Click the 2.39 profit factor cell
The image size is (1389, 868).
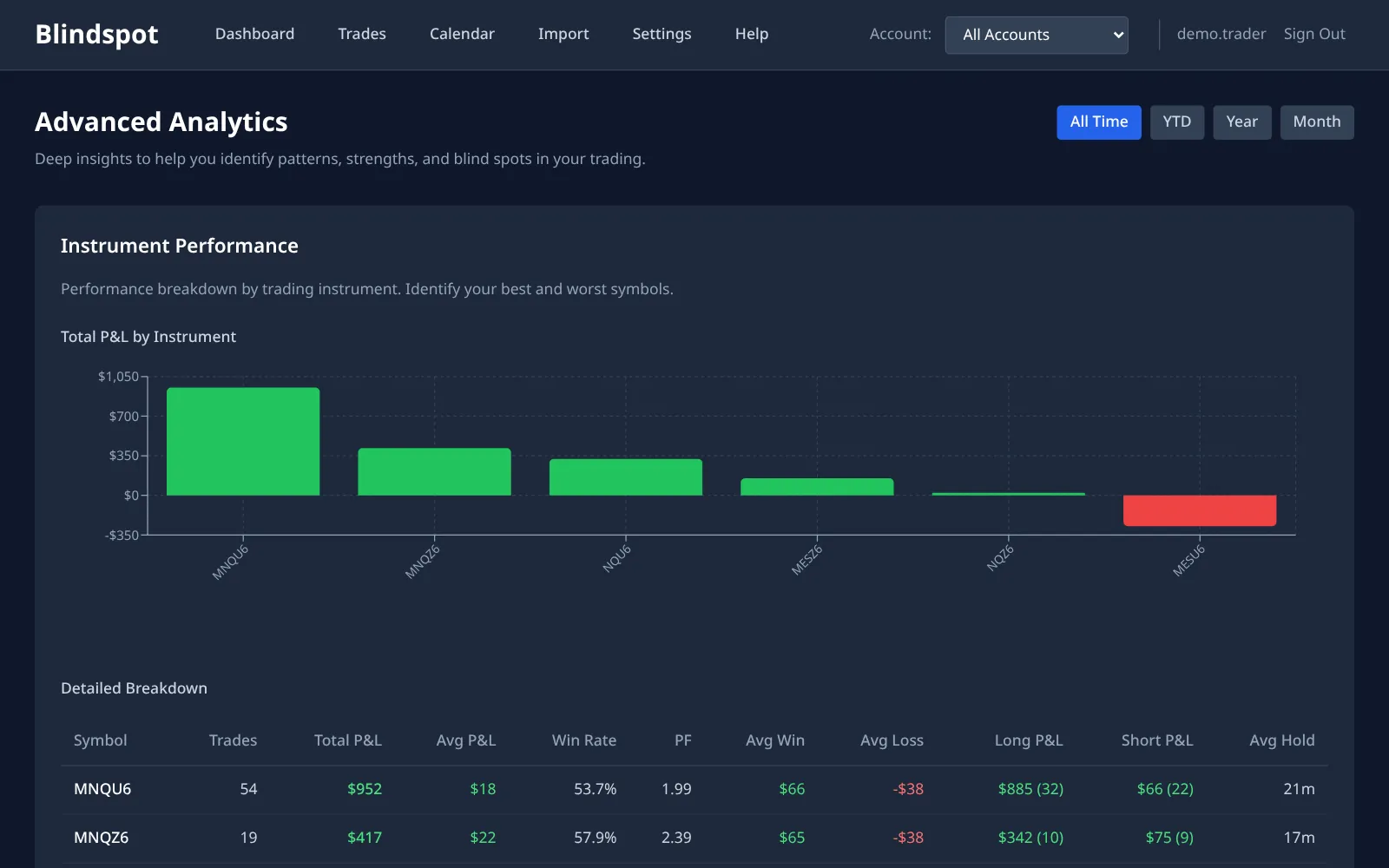pyautogui.click(x=676, y=838)
